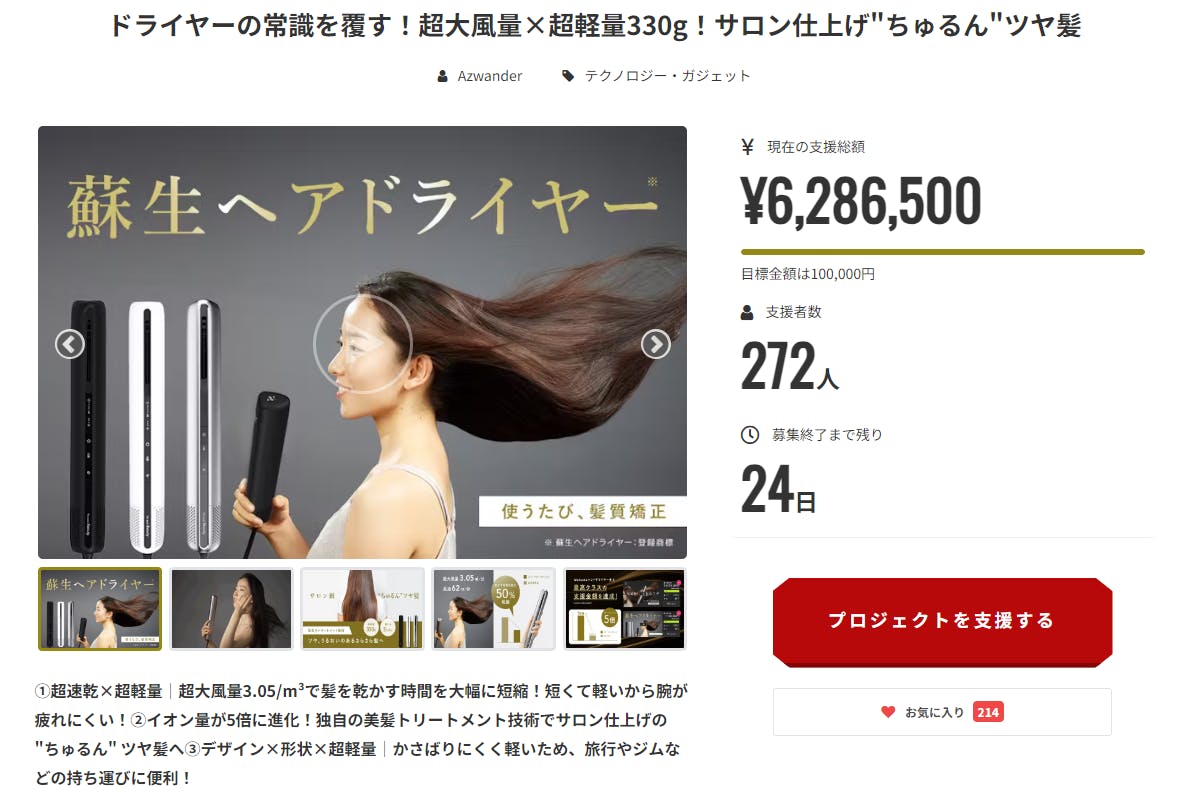Click the プロジェクトを支援する button
1194x809 pixels.
tap(943, 622)
